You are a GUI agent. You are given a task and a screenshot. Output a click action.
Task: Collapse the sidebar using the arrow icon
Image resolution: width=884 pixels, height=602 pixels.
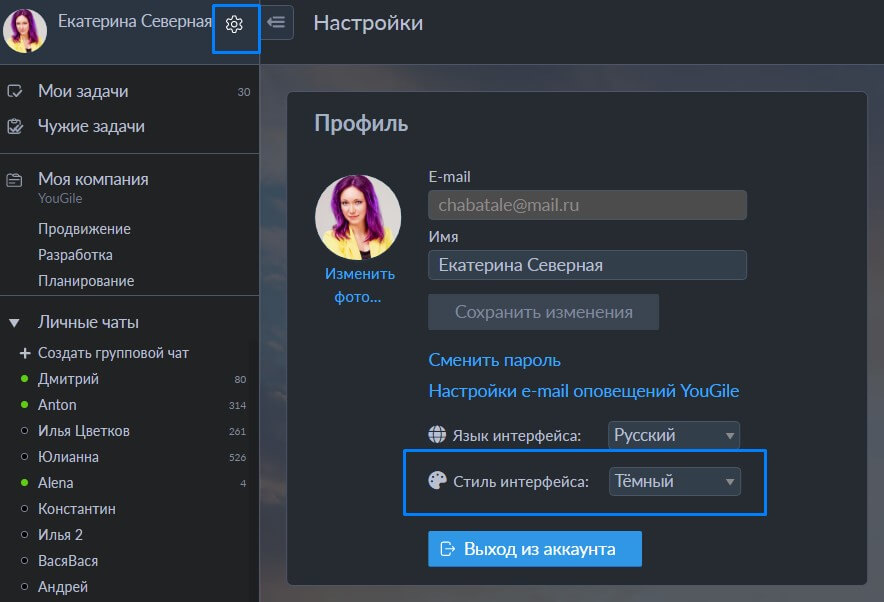(274, 23)
